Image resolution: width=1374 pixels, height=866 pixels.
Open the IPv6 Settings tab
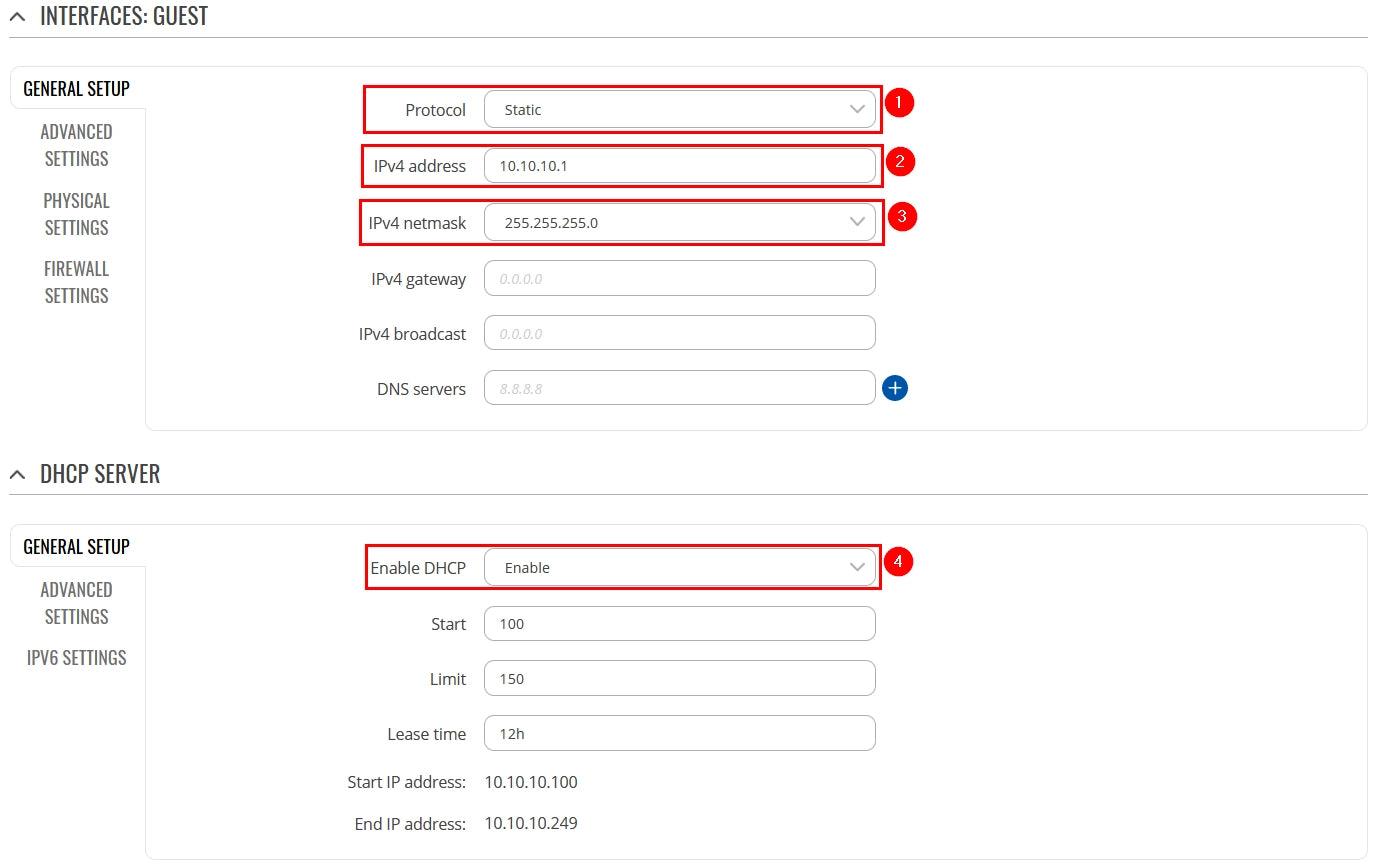[77, 657]
